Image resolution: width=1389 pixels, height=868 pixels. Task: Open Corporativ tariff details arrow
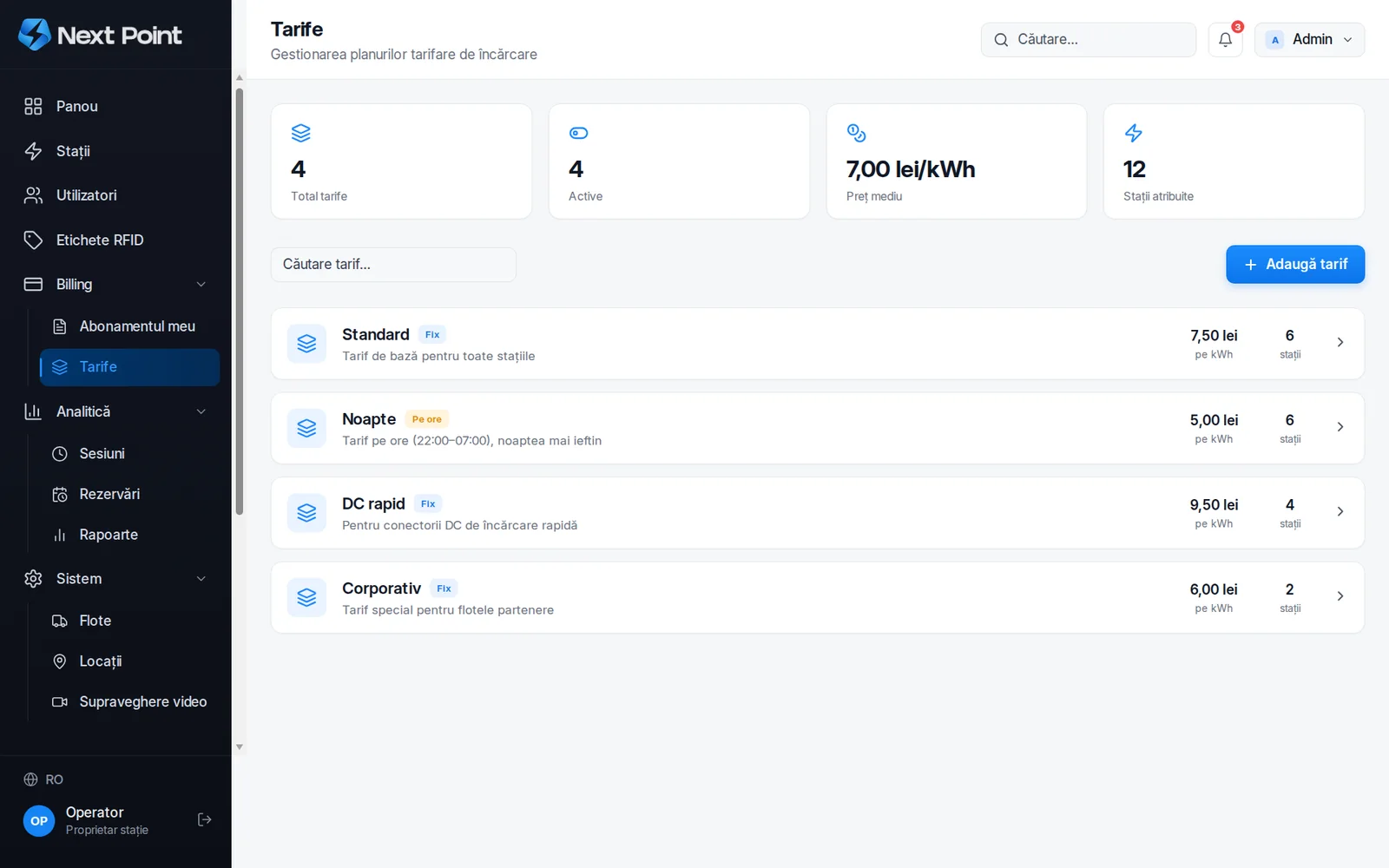pos(1340,596)
